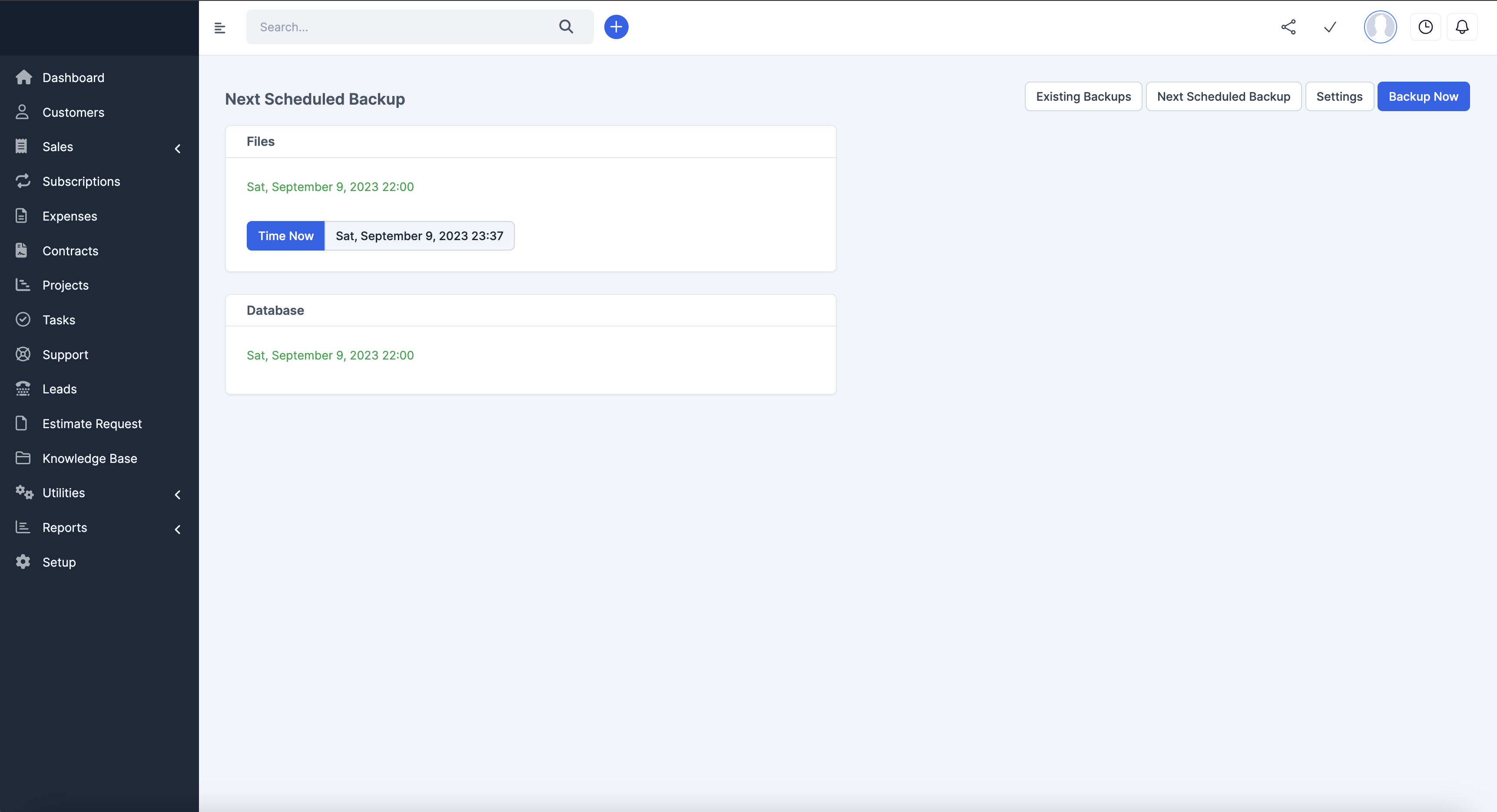
Task: Click the Leads phone icon
Action: (x=23, y=389)
